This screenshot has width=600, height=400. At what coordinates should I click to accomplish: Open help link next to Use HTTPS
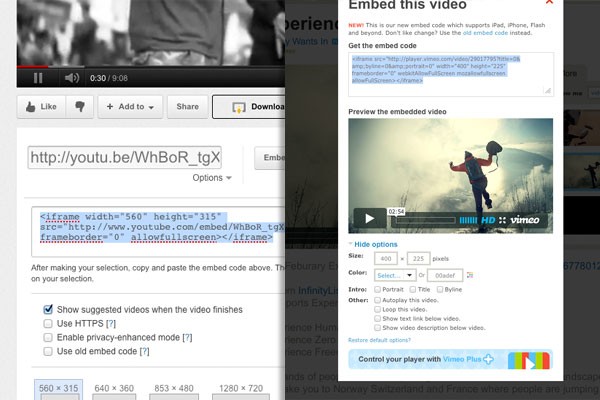[111, 324]
